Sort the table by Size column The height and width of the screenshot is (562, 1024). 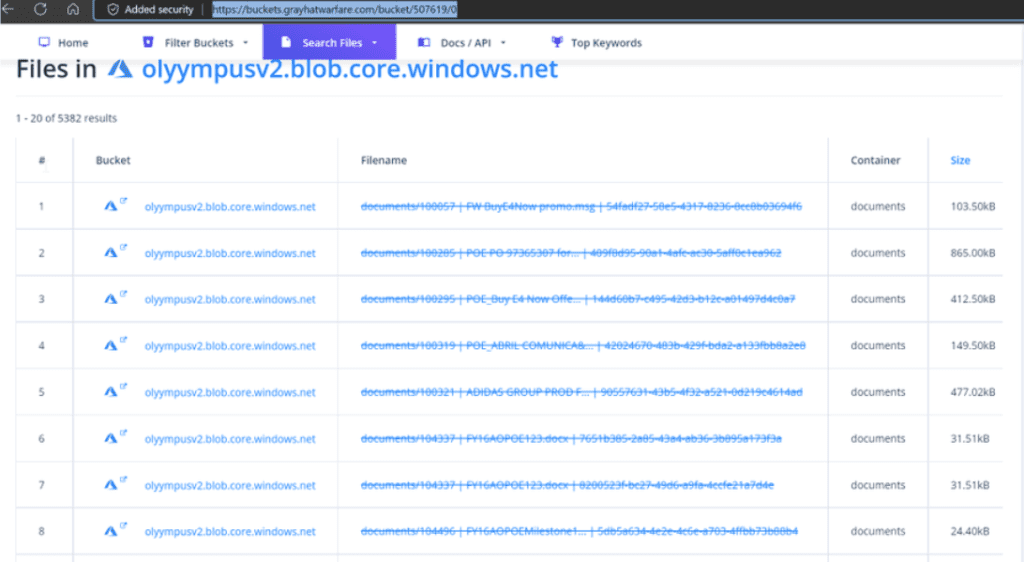960,160
